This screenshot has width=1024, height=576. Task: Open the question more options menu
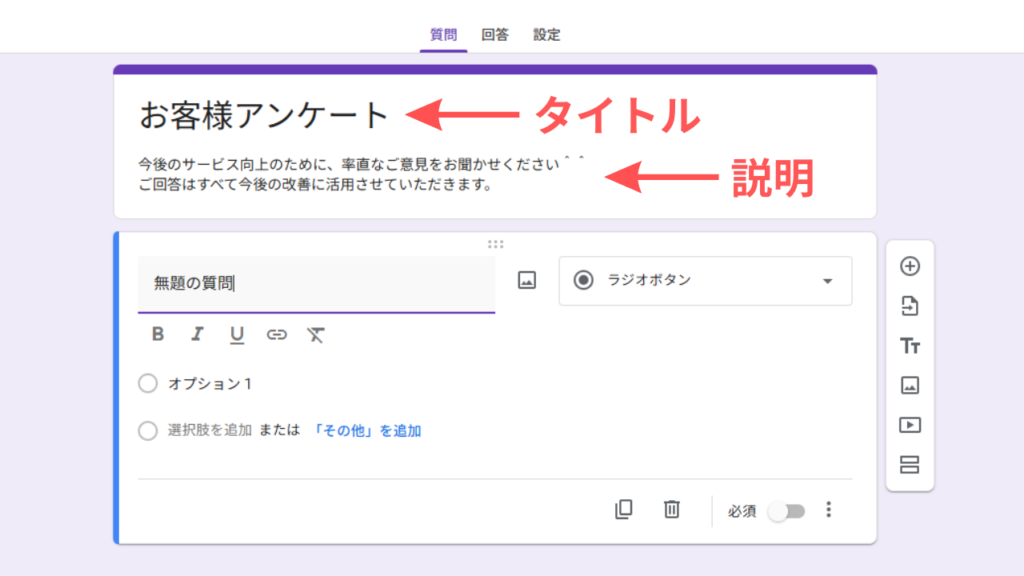pos(828,510)
